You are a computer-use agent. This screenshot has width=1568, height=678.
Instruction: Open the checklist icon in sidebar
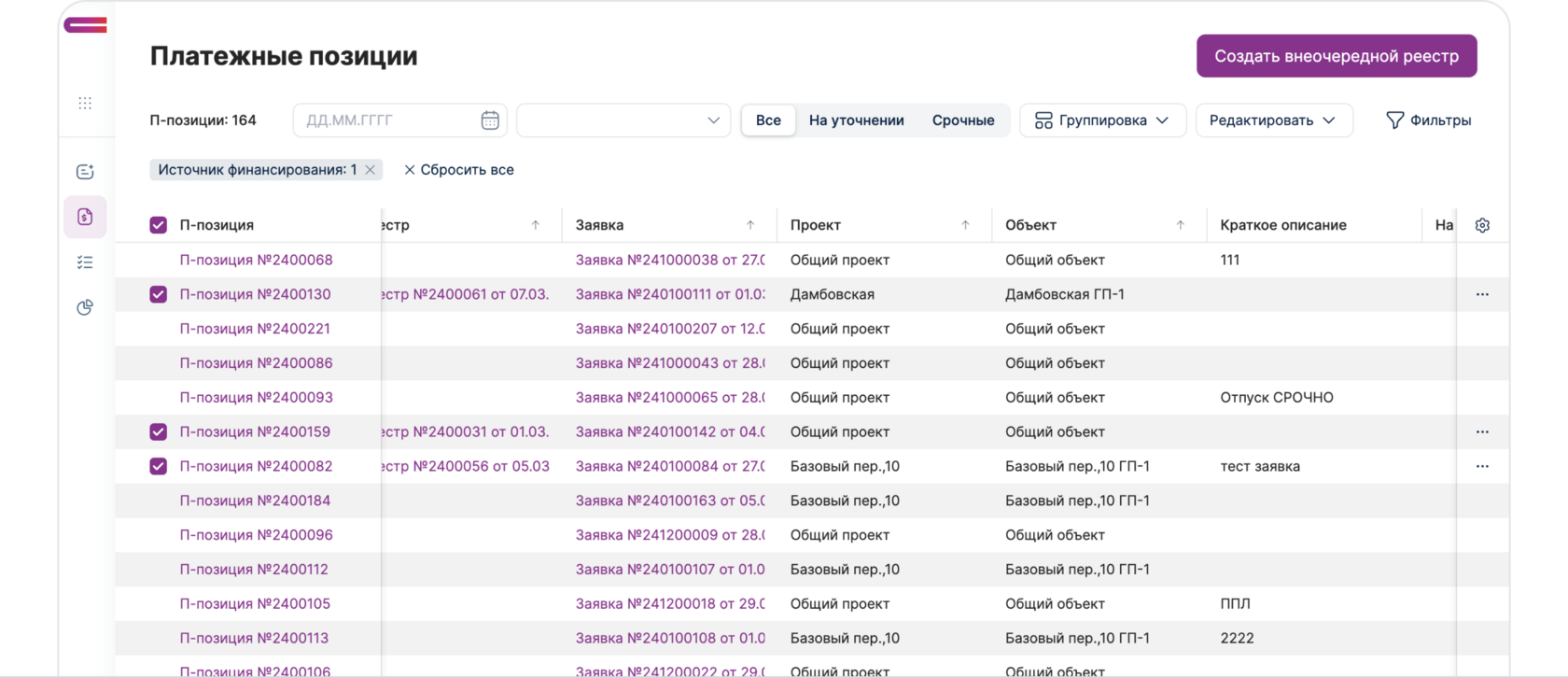85,262
